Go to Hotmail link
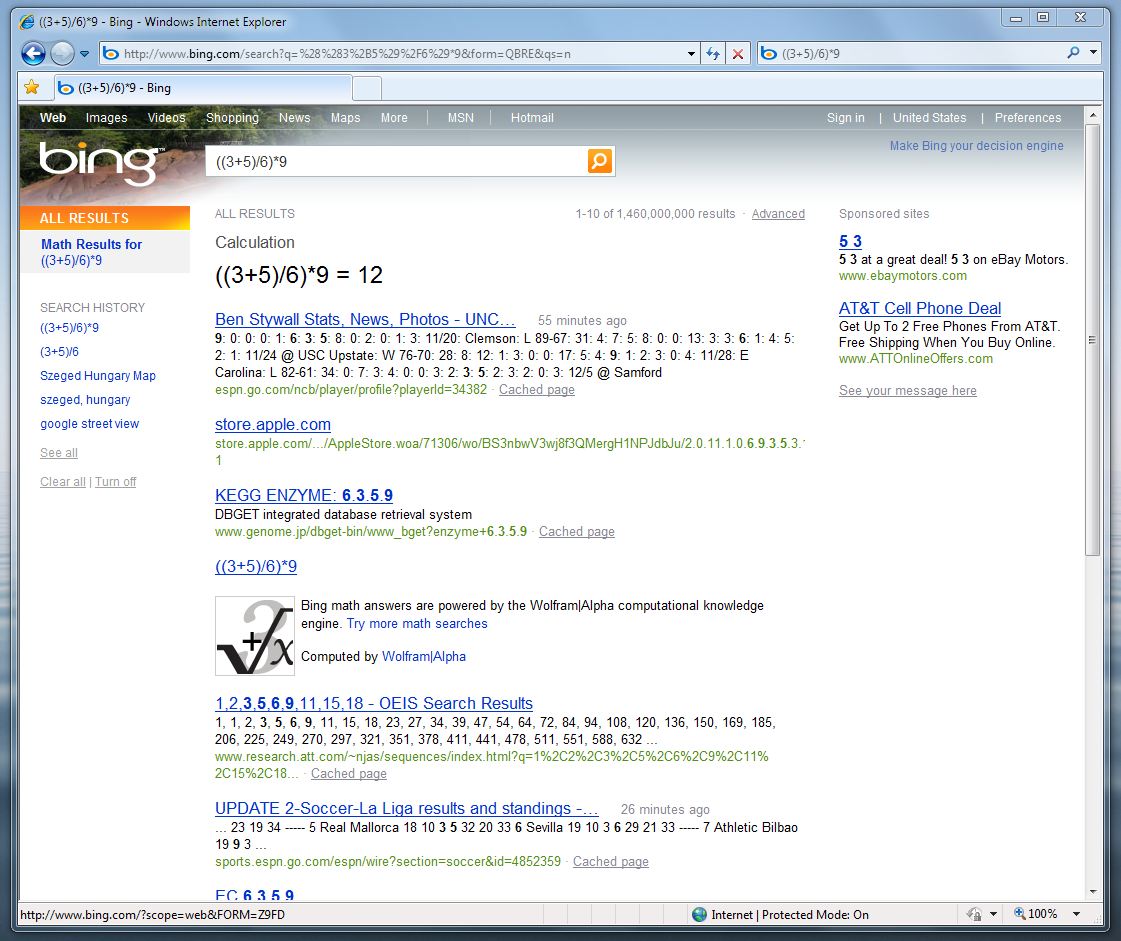 (532, 118)
